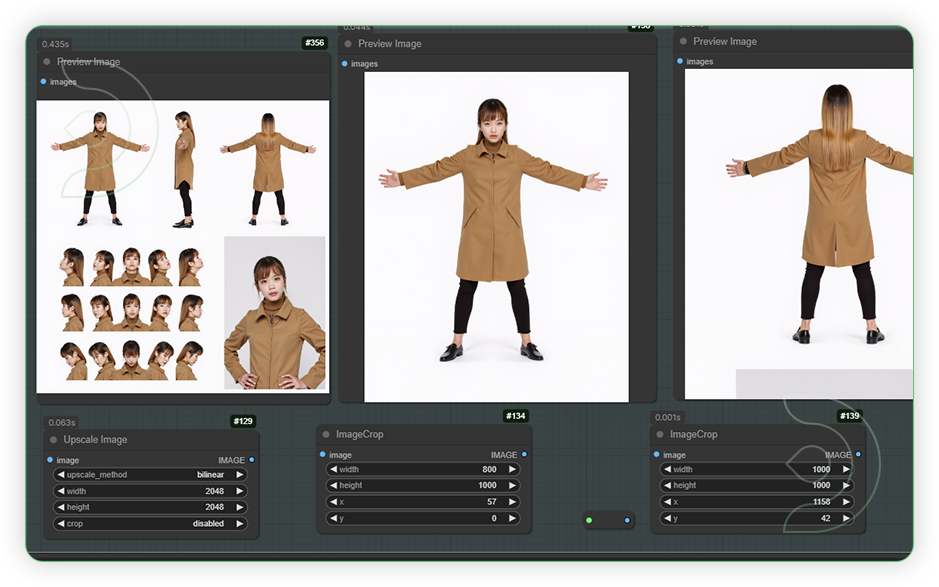This screenshot has width=939, height=587.
Task: Click the image input slot on Upscale Image node
Action: (x=51, y=459)
